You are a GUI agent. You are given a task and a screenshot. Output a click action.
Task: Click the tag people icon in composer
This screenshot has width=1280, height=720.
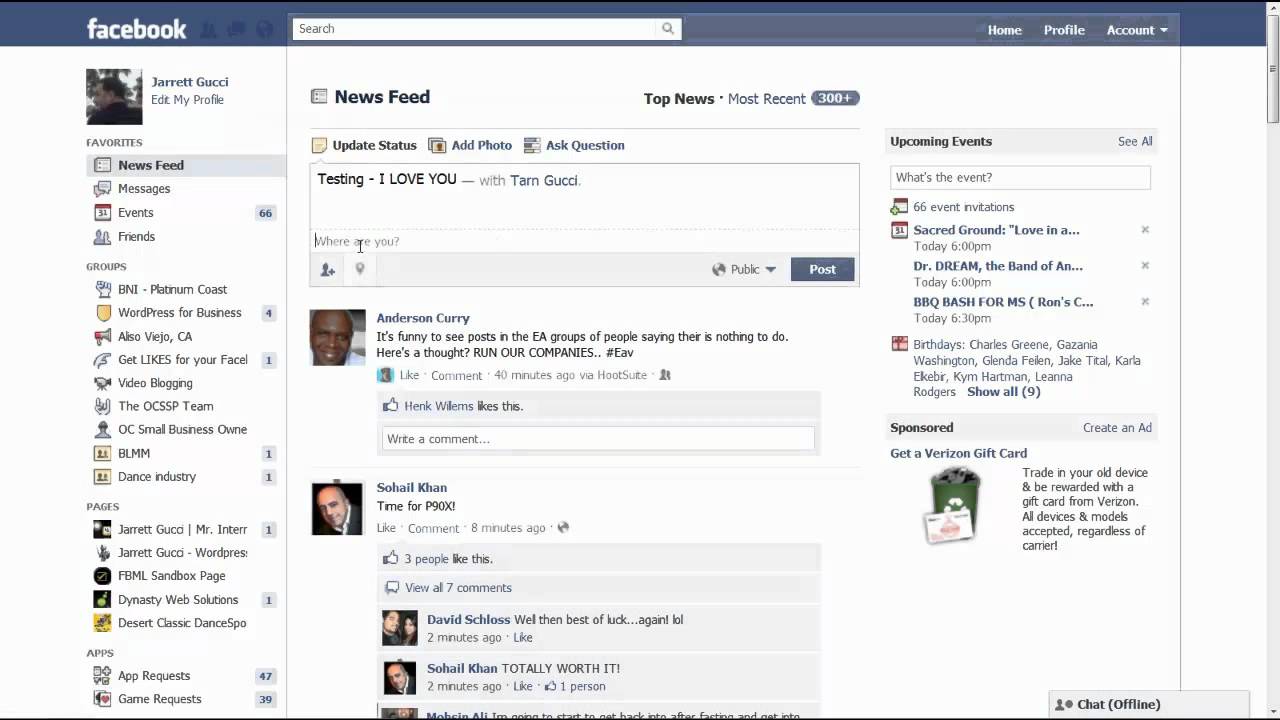pos(327,269)
